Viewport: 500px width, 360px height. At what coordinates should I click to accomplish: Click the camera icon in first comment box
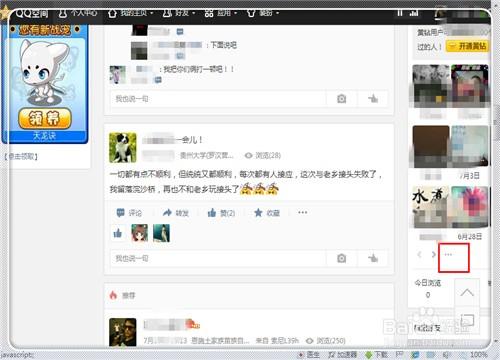tap(342, 99)
